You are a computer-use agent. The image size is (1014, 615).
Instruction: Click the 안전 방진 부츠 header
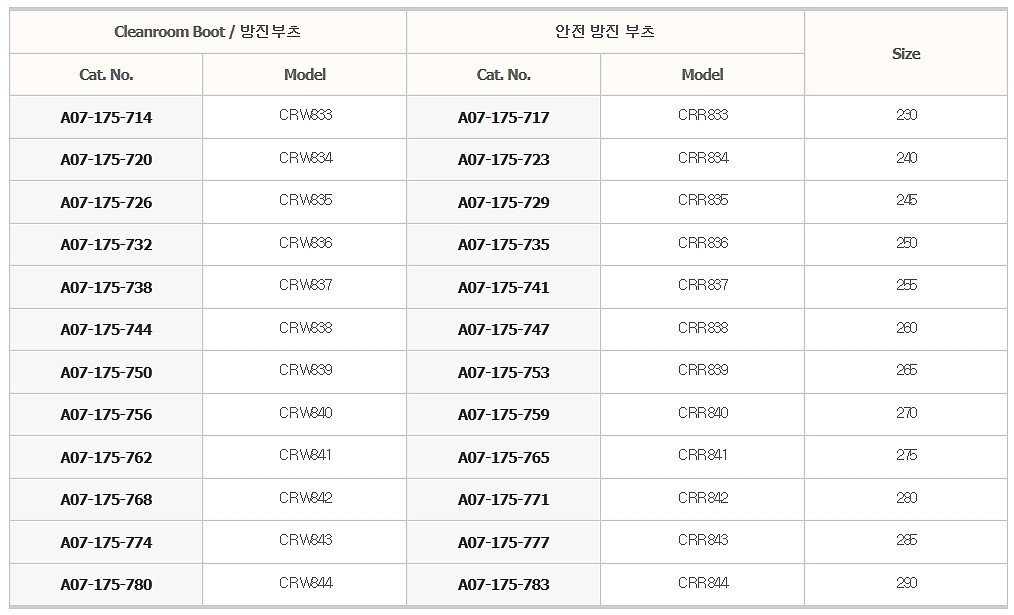point(605,32)
